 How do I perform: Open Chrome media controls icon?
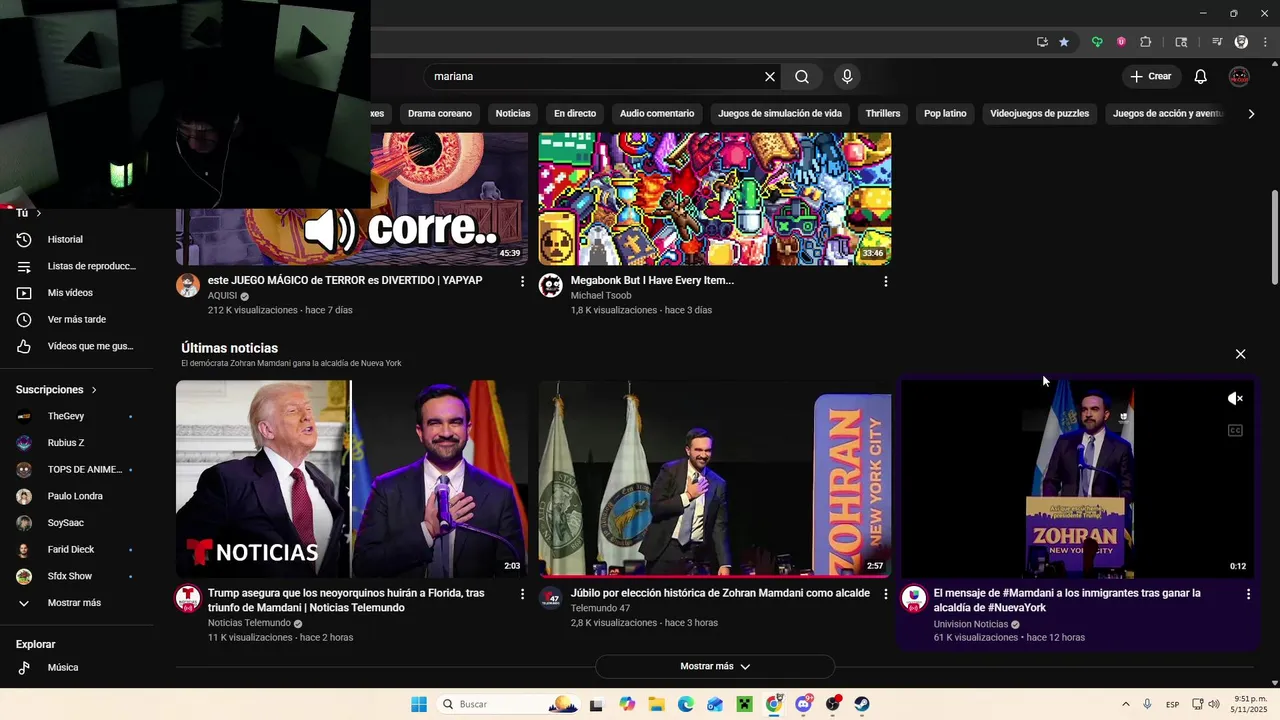click(1217, 42)
